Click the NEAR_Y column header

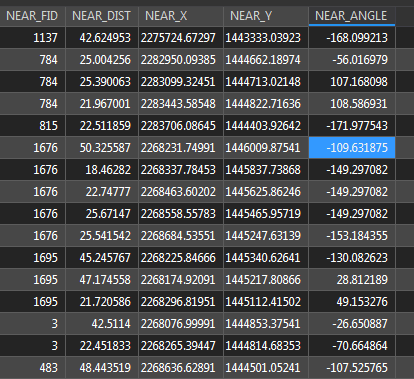click(265, 16)
